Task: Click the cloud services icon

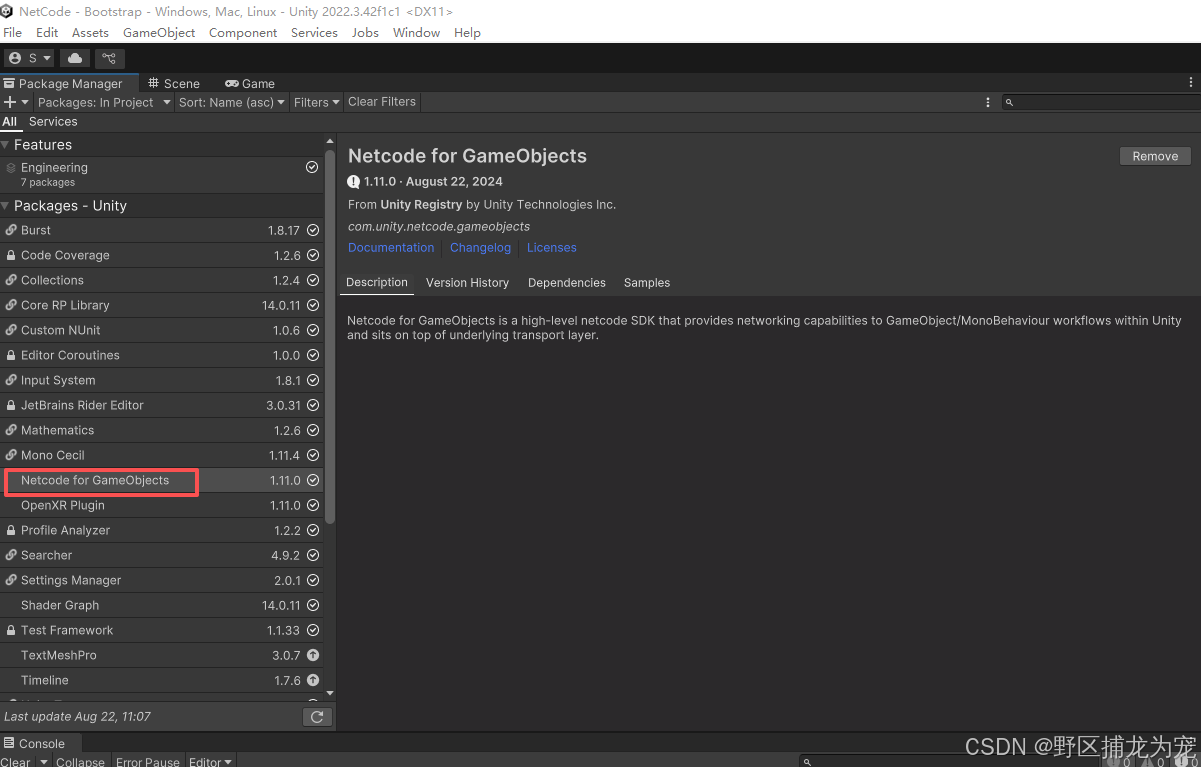Action: tap(75, 58)
